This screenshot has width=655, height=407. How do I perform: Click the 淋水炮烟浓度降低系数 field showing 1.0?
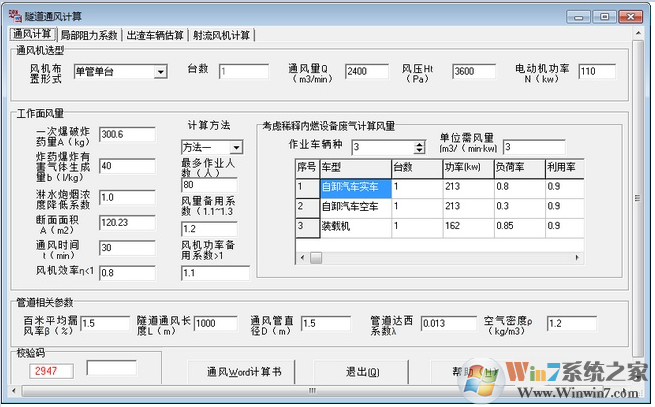point(127,197)
